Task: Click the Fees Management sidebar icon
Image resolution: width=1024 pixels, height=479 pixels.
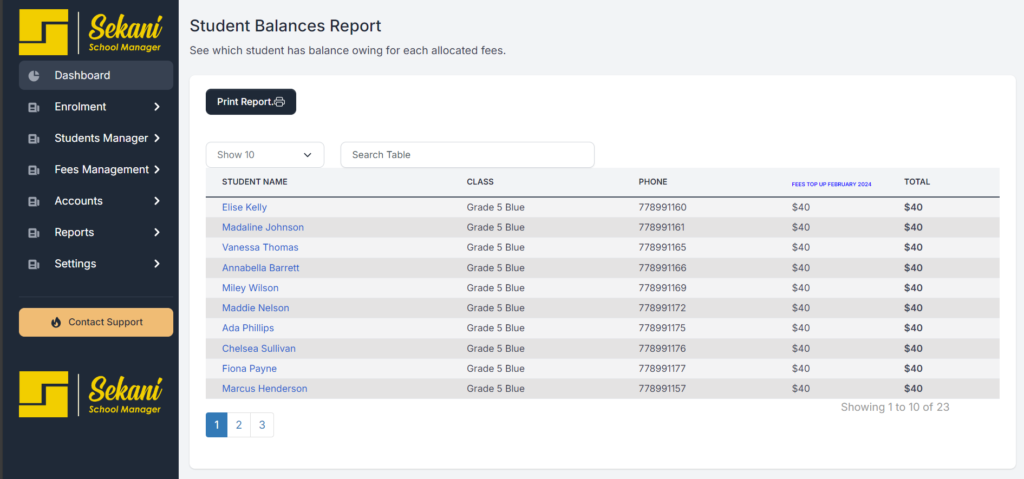Action: [x=34, y=170]
